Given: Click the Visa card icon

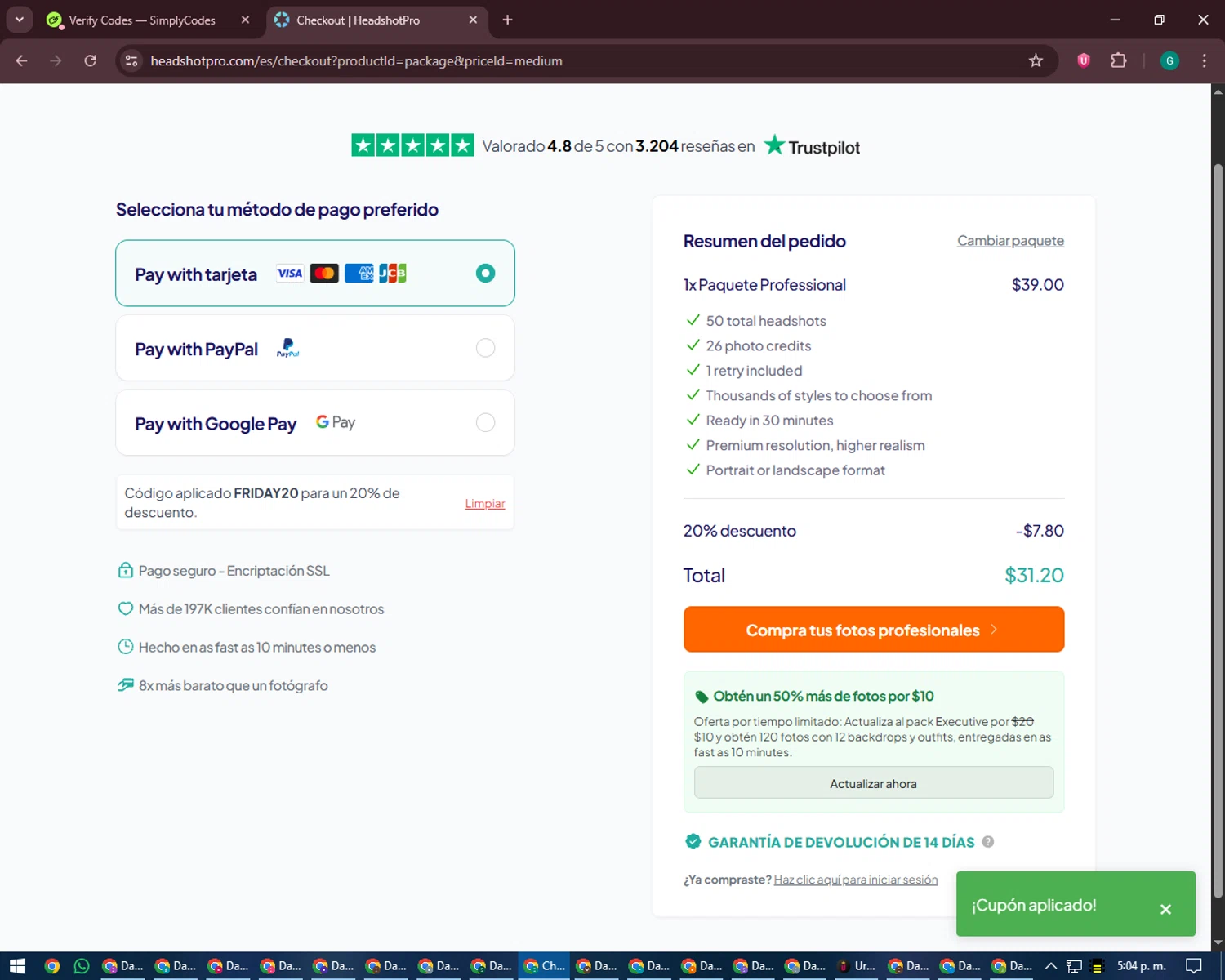Looking at the screenshot, I should [x=290, y=274].
